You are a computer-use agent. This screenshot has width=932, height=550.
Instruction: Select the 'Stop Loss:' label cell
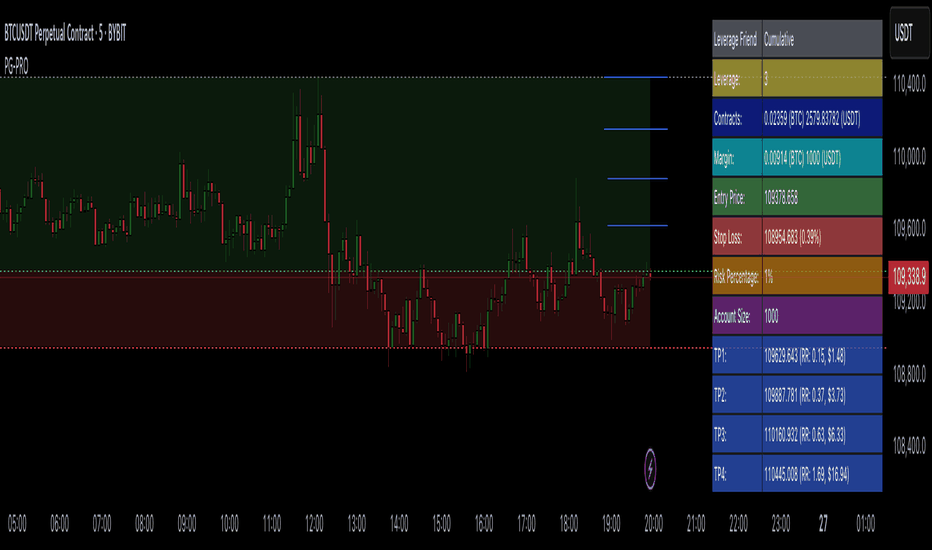[737, 237]
